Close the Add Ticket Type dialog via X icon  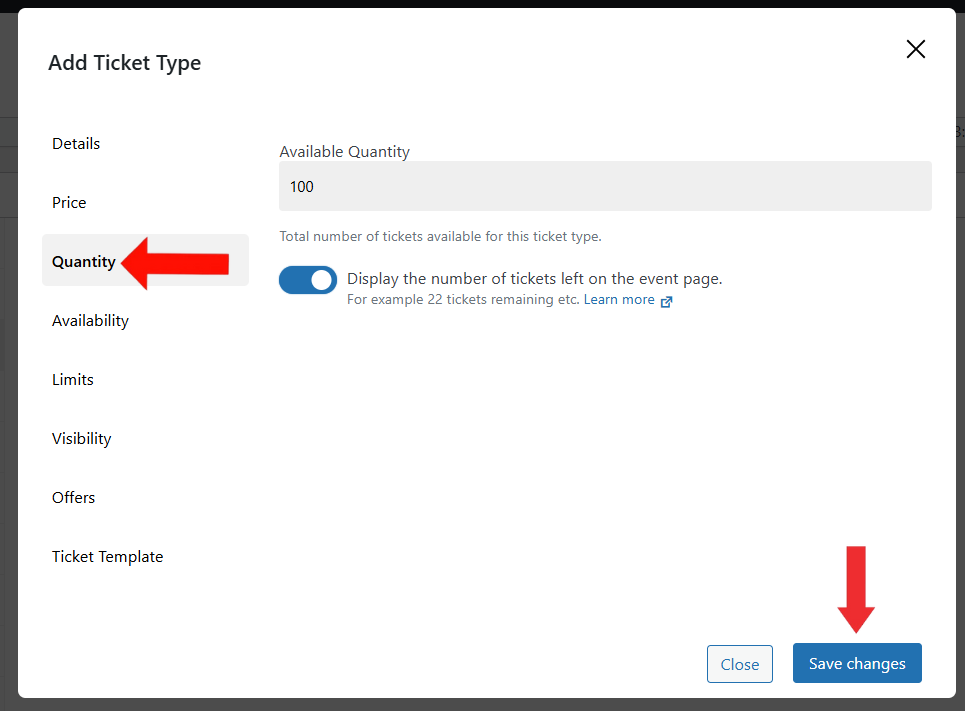(x=915, y=49)
